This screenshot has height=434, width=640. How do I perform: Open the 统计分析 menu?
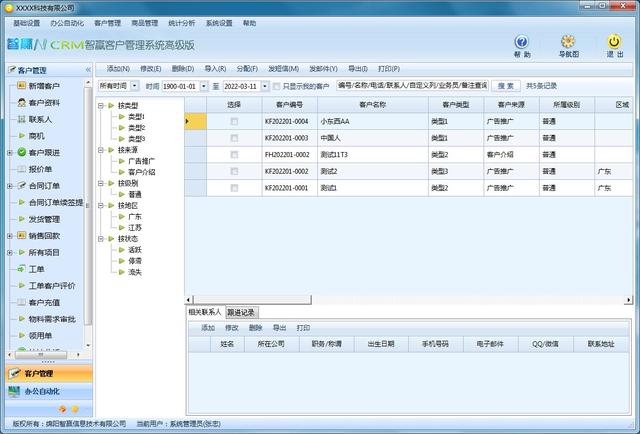pyautogui.click(x=182, y=22)
